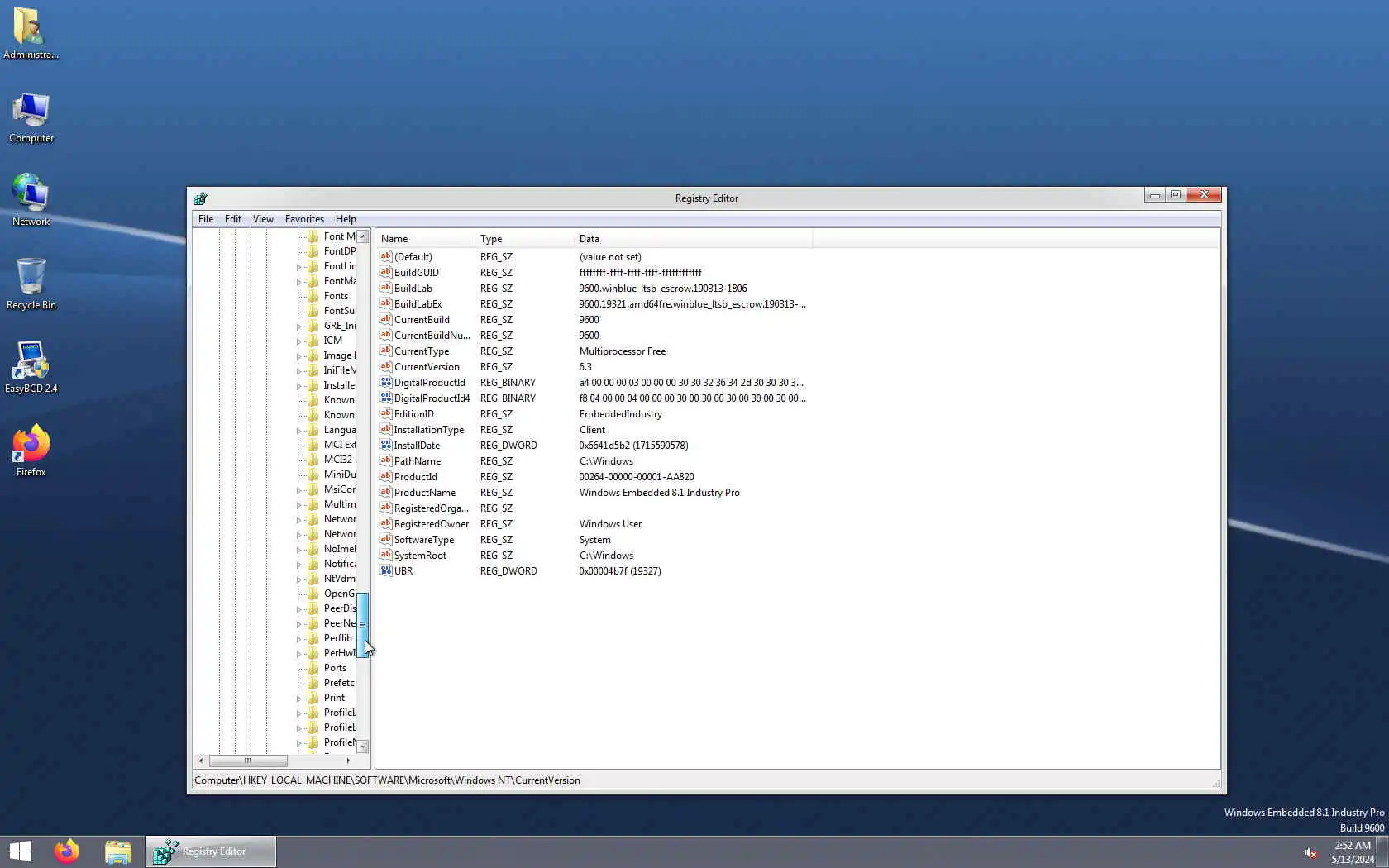Image resolution: width=1389 pixels, height=868 pixels.
Task: Launch EasyBCD 2.4 from the desktop
Action: 31,367
